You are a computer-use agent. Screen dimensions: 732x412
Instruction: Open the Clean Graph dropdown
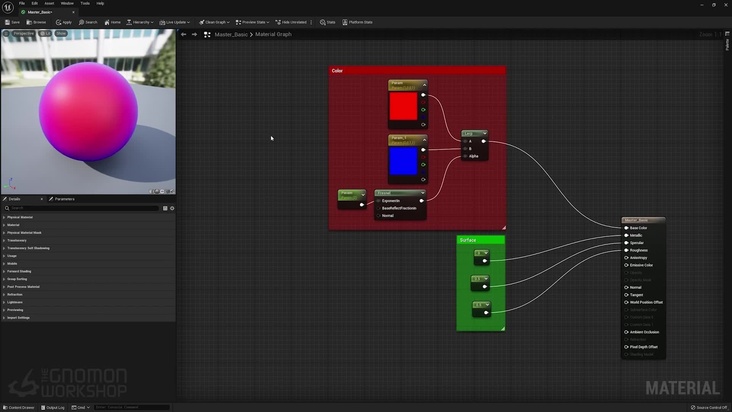point(214,22)
